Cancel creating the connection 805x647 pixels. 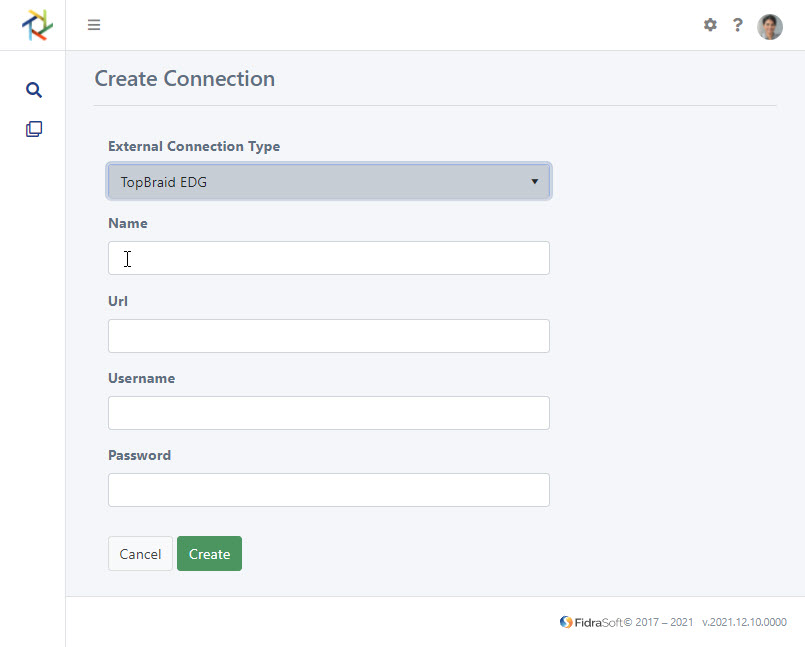click(x=140, y=553)
